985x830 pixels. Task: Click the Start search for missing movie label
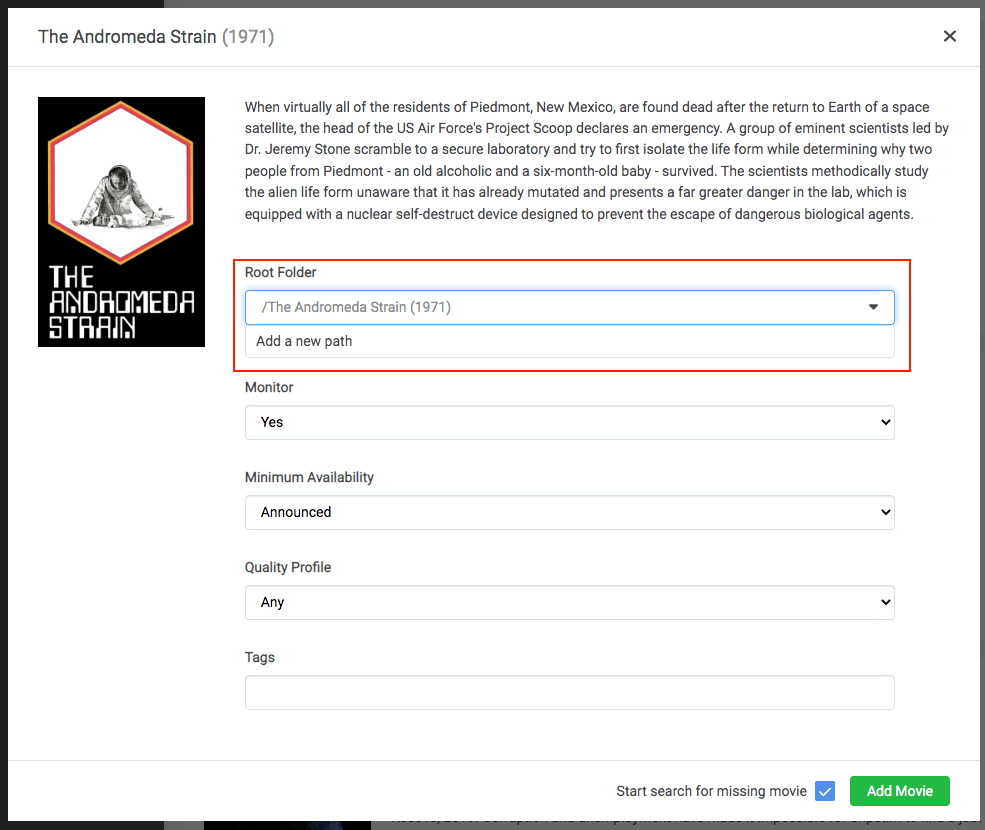click(x=711, y=791)
